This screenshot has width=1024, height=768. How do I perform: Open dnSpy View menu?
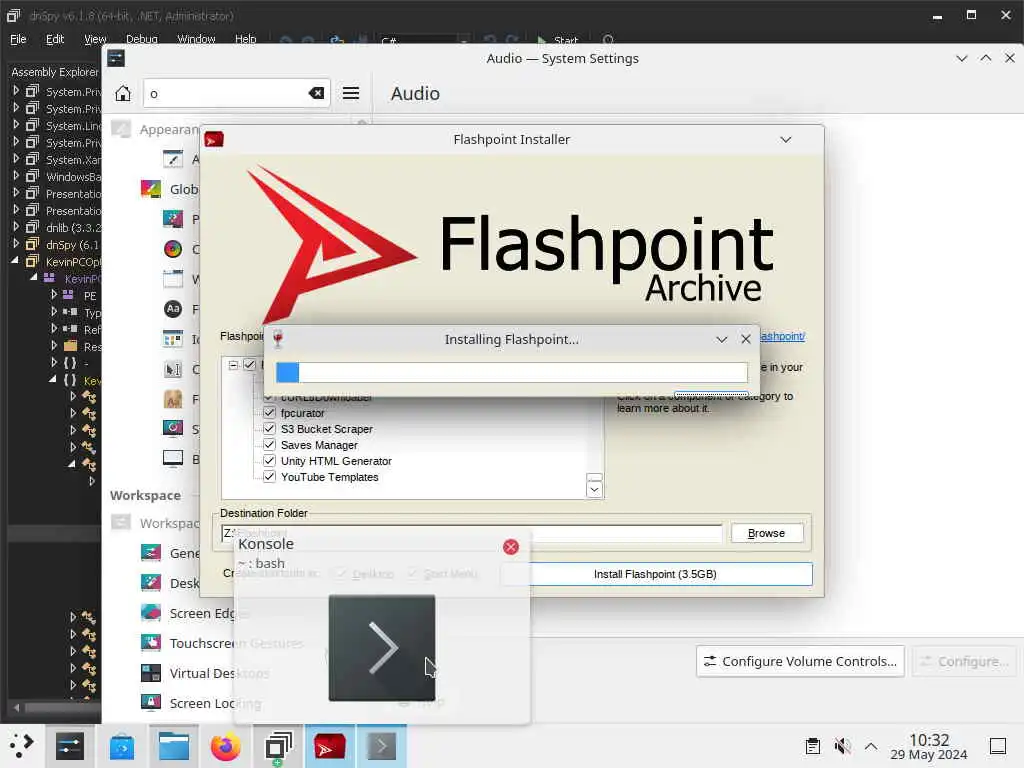click(95, 39)
